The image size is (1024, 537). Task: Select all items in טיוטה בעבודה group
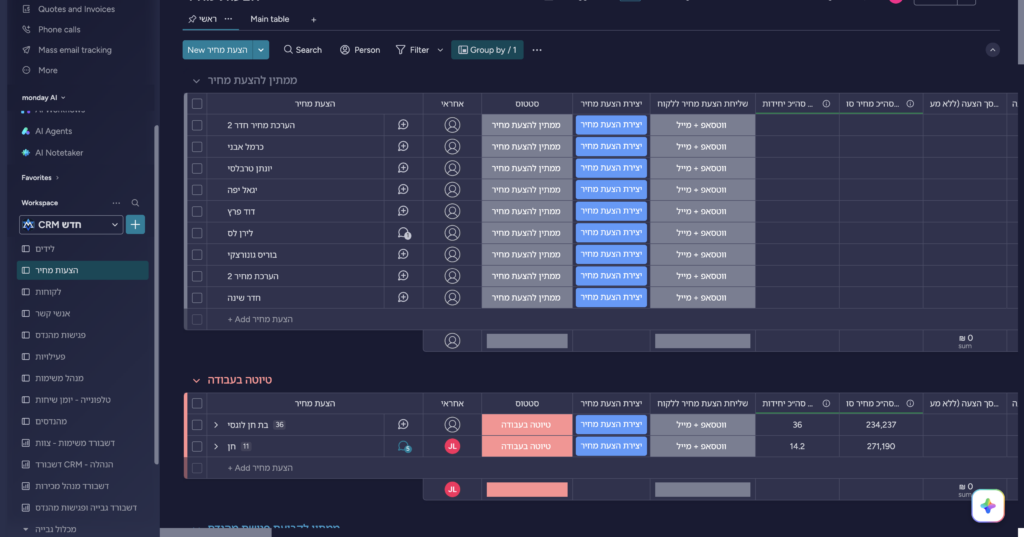pos(197,404)
